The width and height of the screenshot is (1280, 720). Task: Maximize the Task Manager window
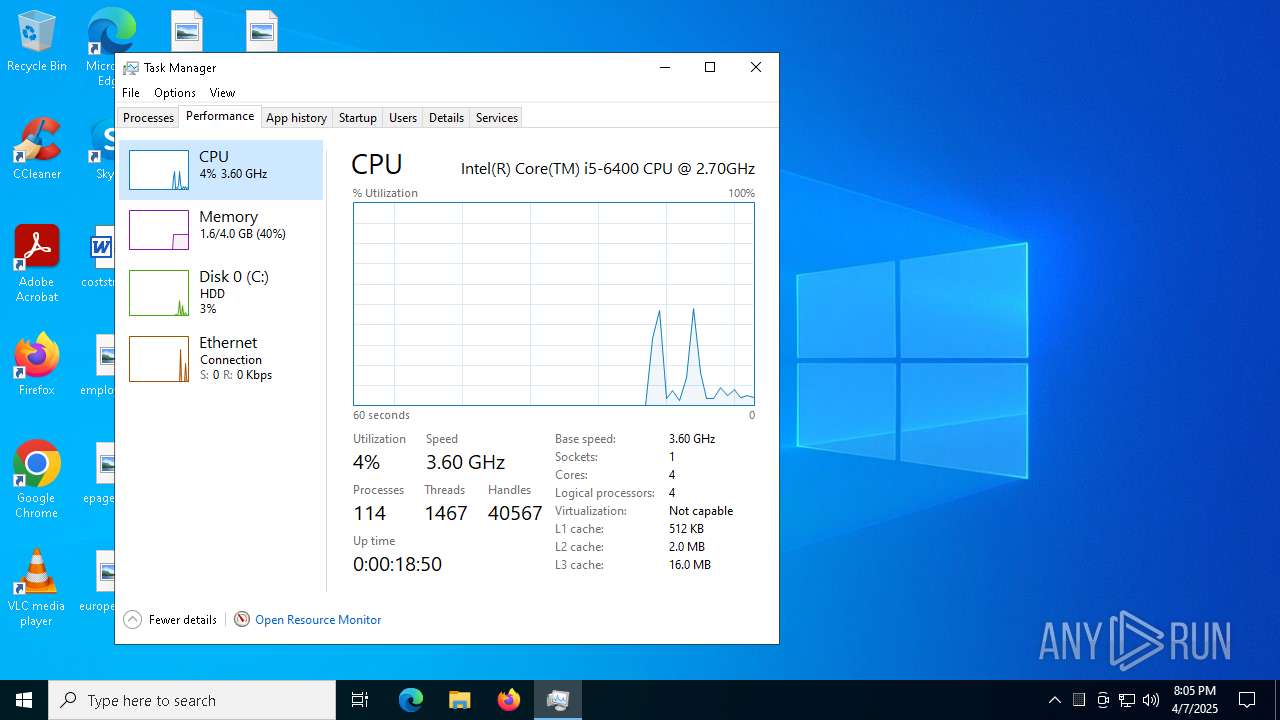(710, 68)
